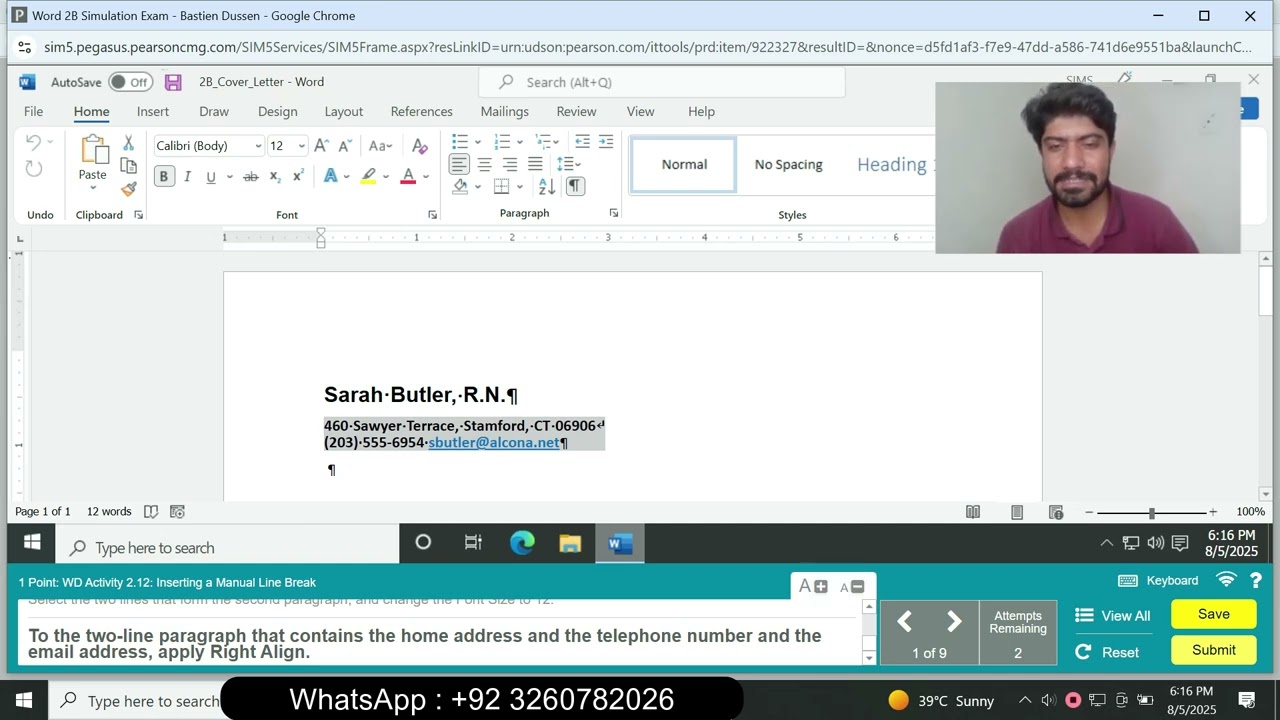Viewport: 1280px width, 720px height.
Task: Open the Clipboard pane launcher
Action: [x=138, y=215]
